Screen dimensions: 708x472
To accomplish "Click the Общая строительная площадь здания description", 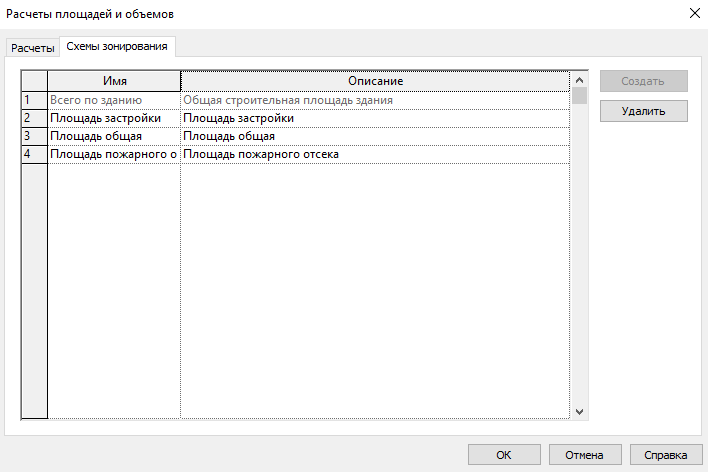I will [375, 100].
